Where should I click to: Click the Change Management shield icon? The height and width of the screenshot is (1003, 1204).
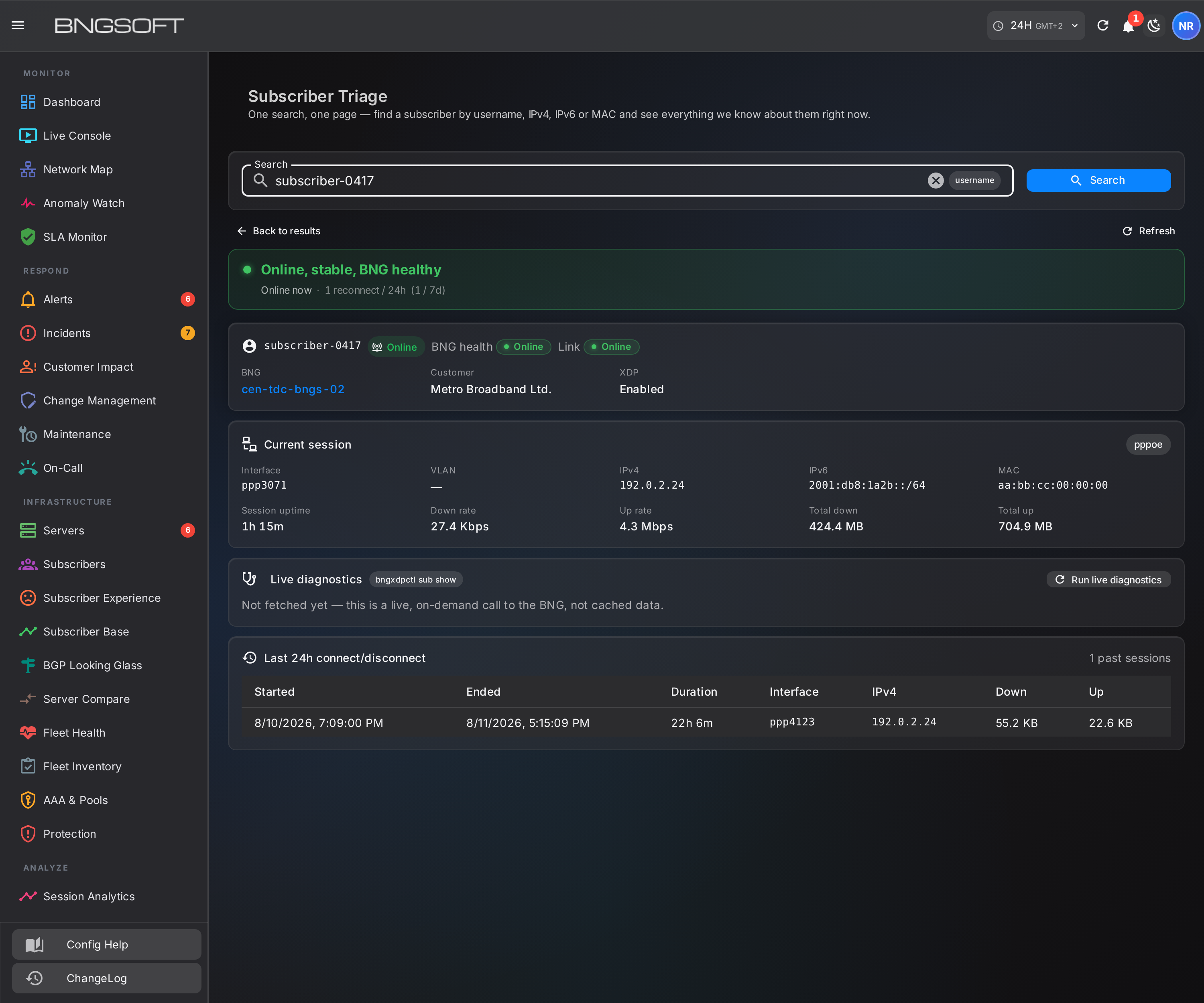(x=28, y=401)
